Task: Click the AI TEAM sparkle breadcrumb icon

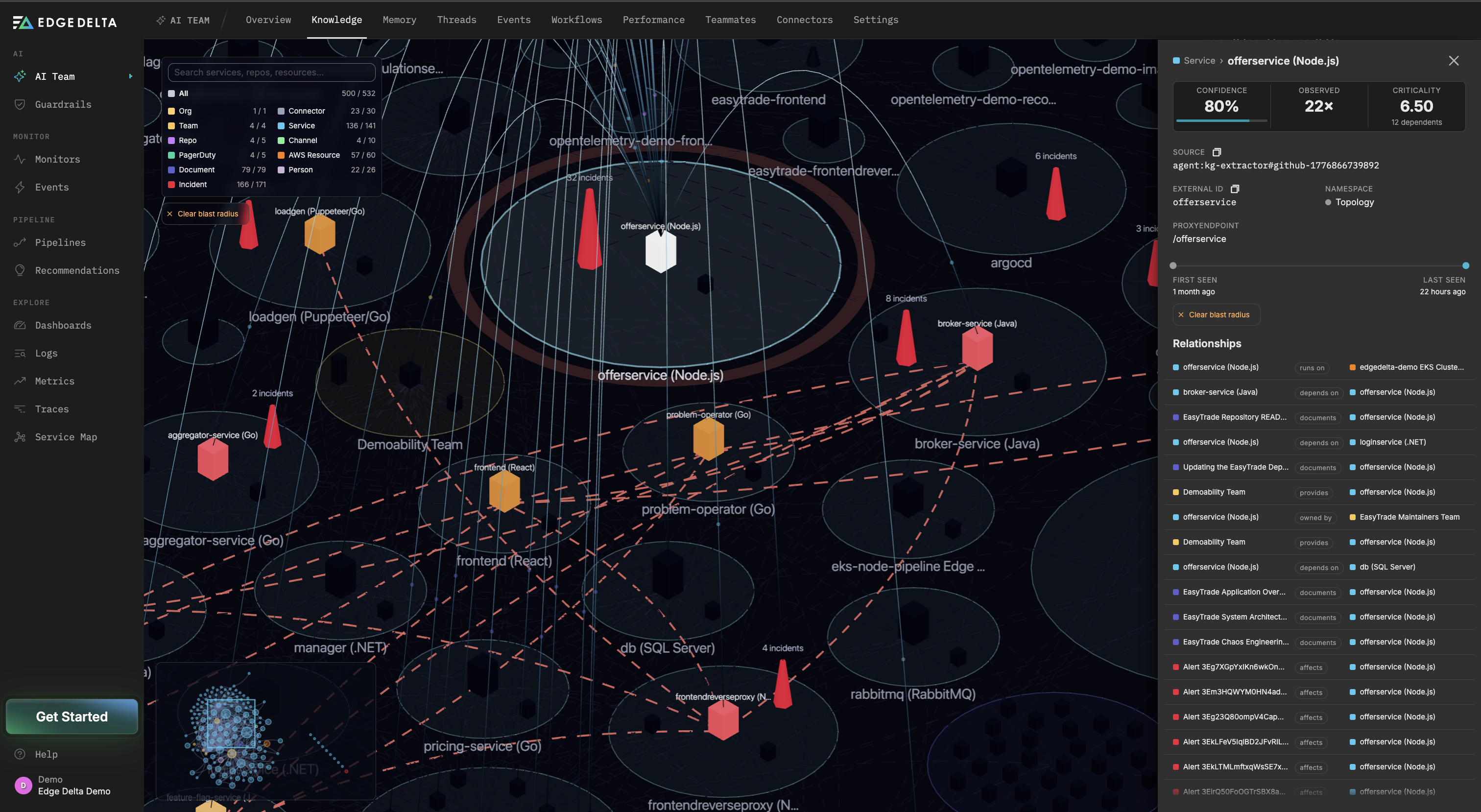Action: click(x=161, y=20)
